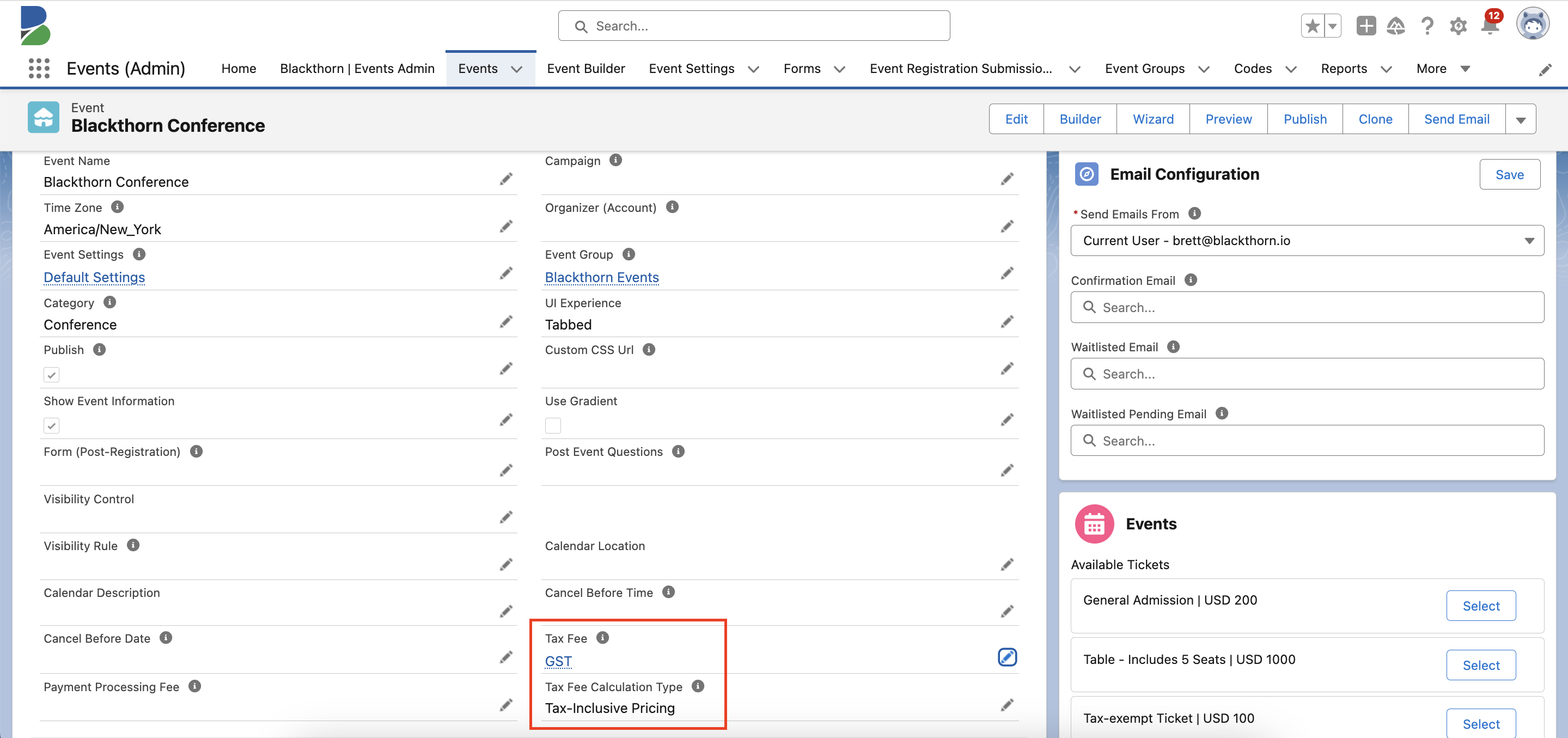Show info tooltip for Cancel Before Time

[x=668, y=592]
